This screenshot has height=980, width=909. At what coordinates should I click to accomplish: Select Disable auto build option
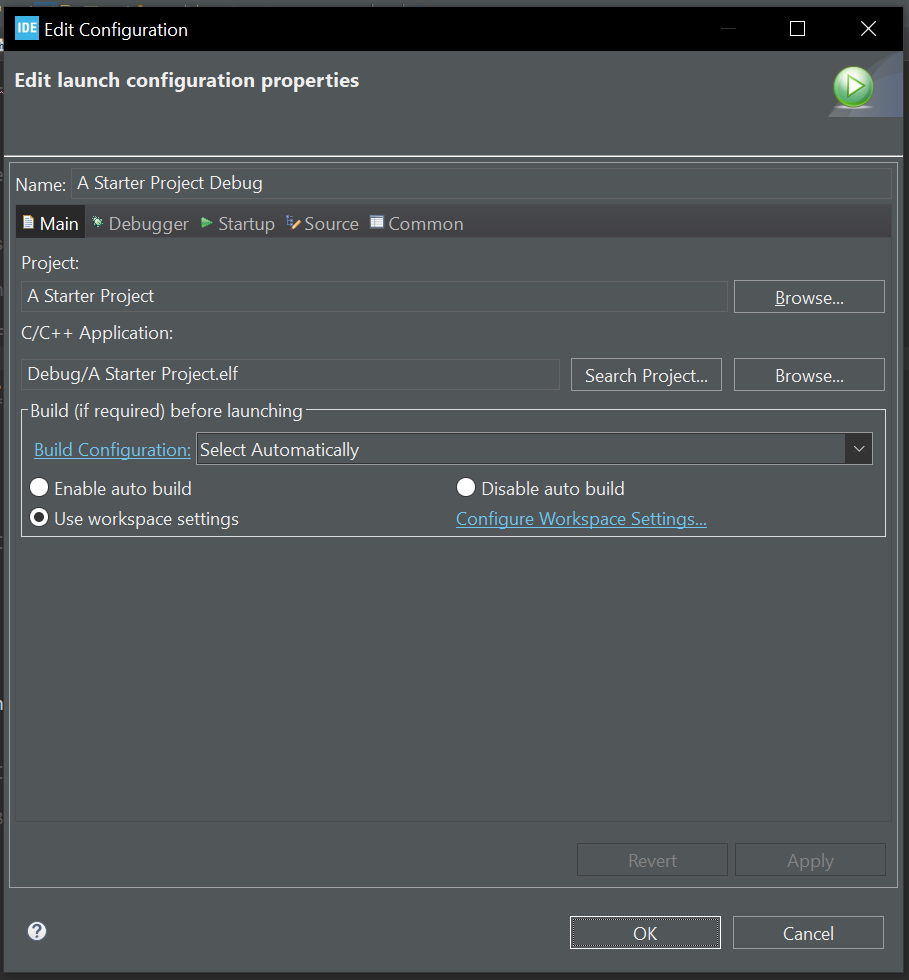(466, 488)
